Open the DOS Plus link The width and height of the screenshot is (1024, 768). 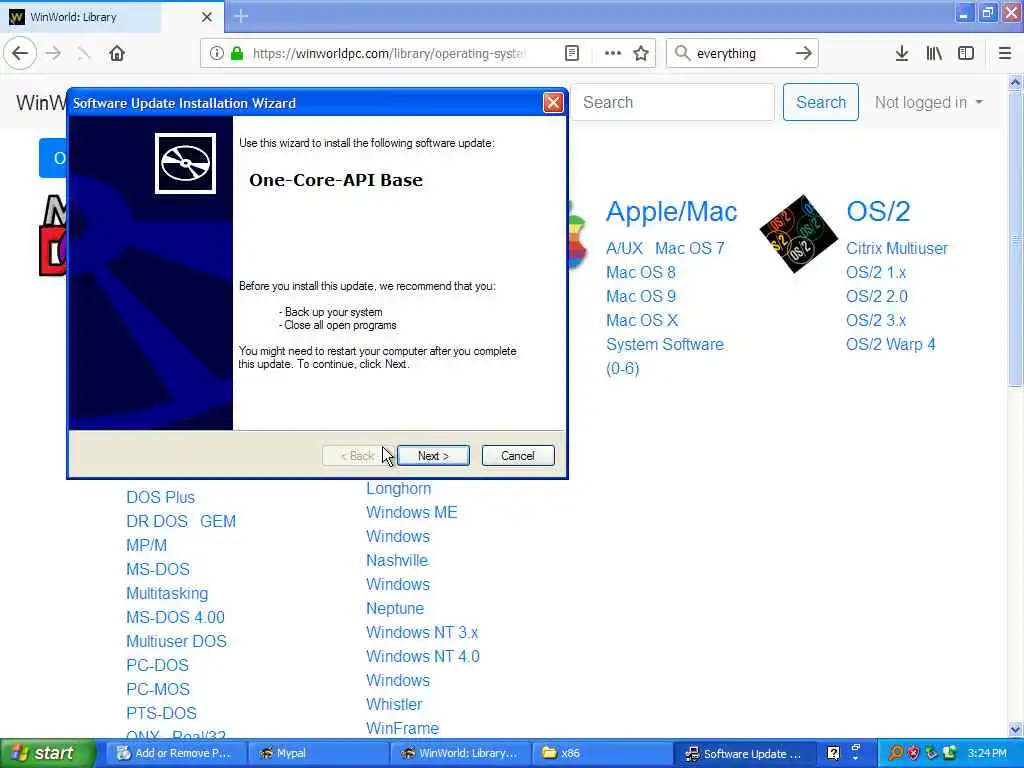click(160, 497)
